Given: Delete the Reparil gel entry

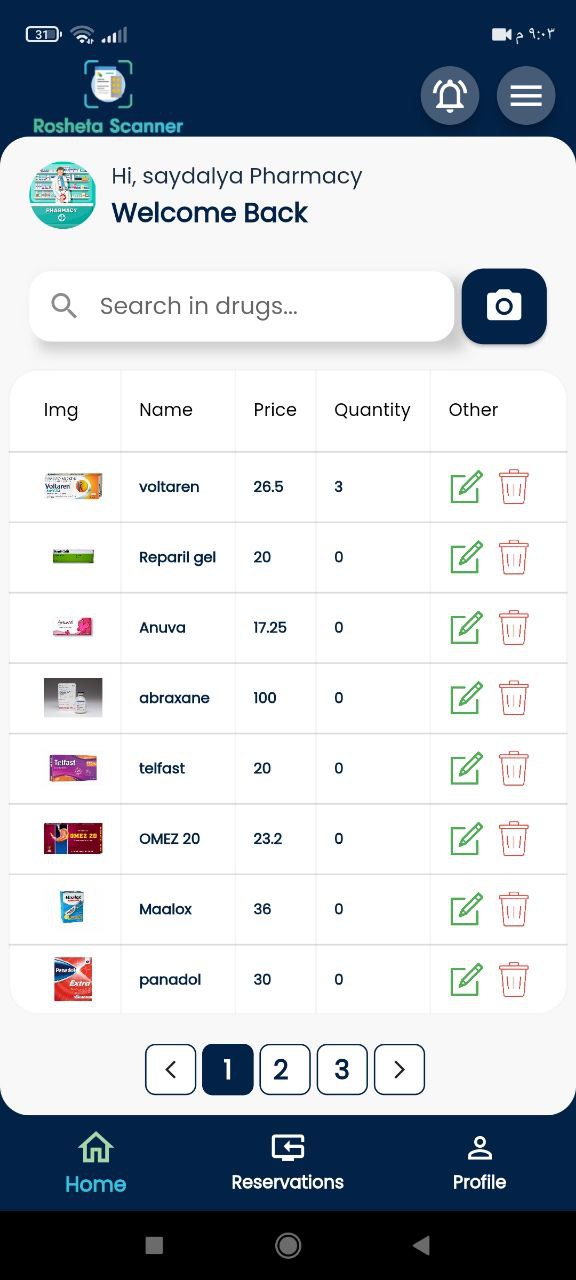Looking at the screenshot, I should (x=513, y=557).
